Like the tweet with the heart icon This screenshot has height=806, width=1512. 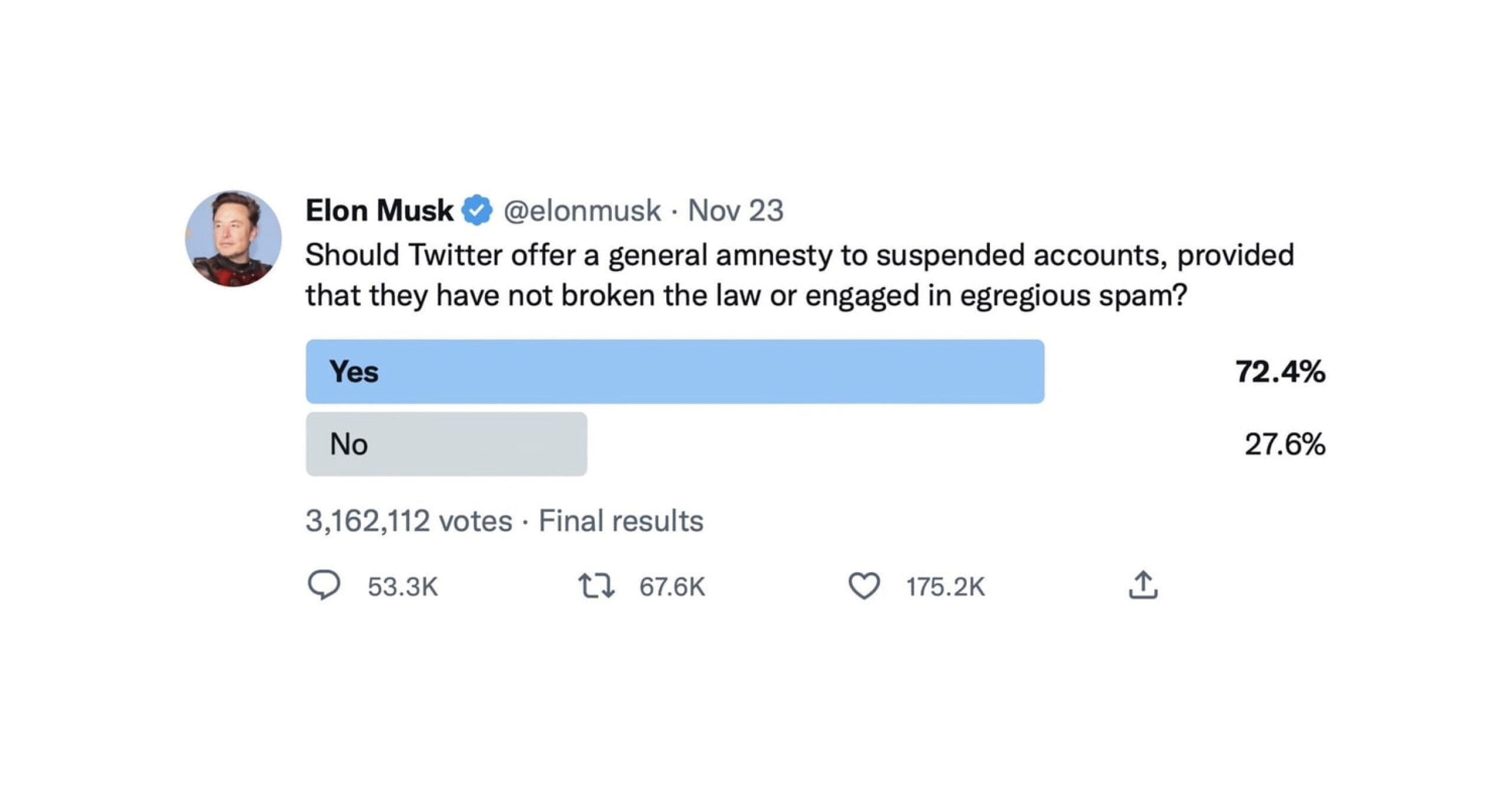[x=864, y=586]
